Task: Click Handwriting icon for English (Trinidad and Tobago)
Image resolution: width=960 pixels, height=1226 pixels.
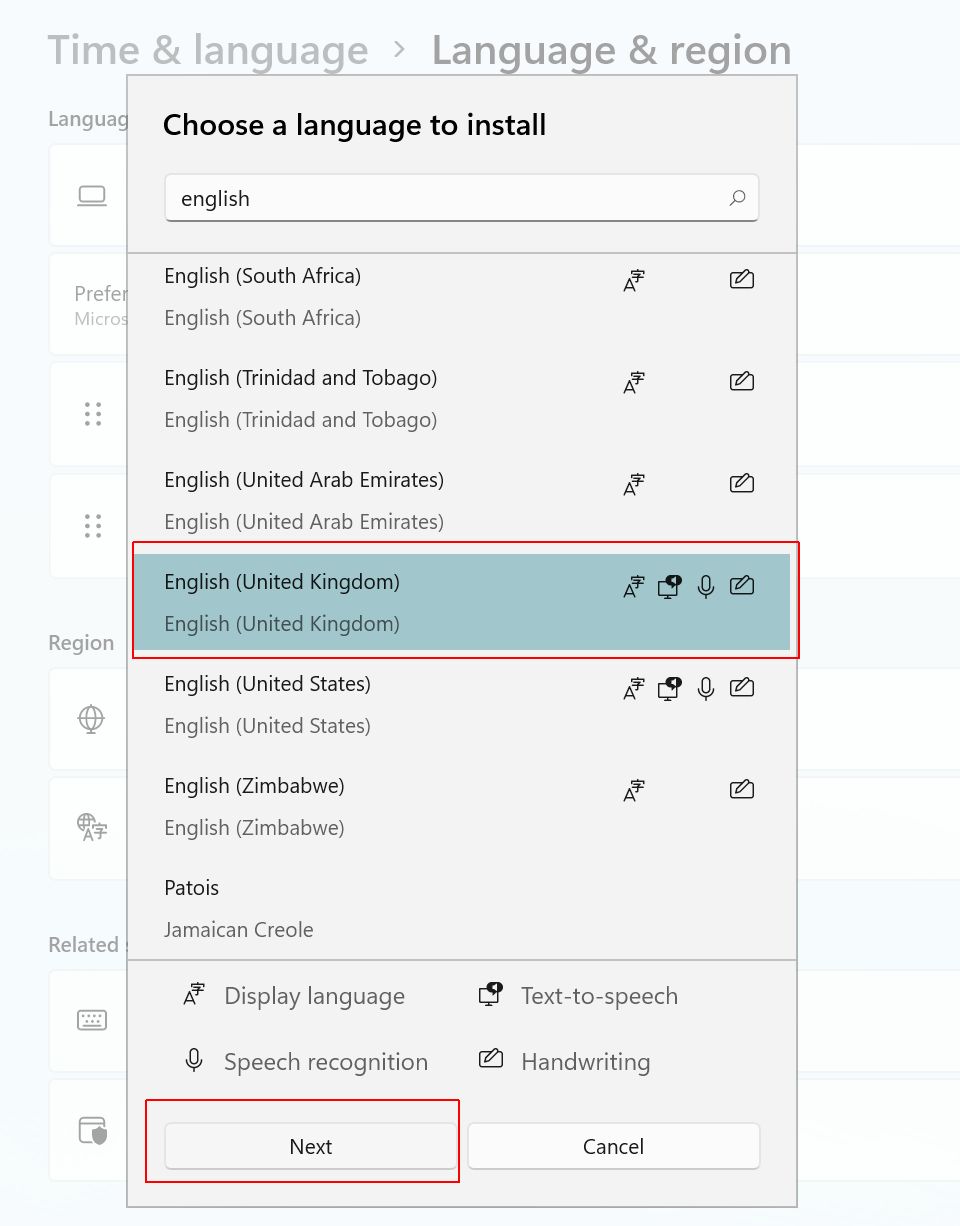Action: click(x=741, y=381)
